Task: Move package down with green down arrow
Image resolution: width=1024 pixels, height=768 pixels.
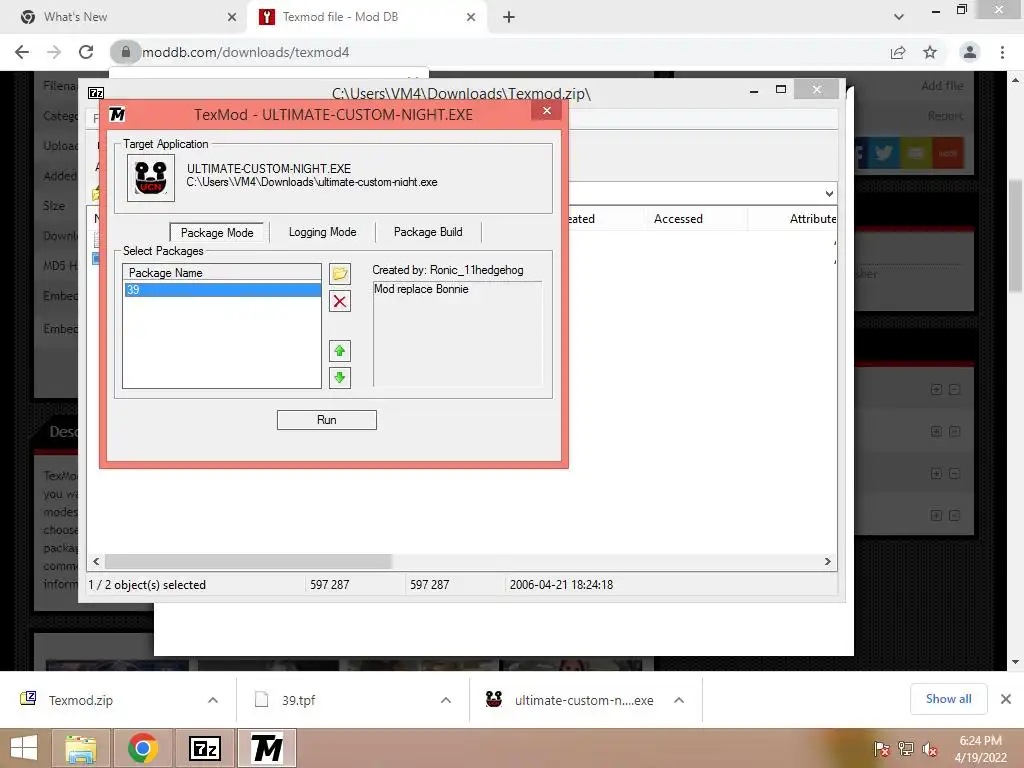Action: [340, 377]
